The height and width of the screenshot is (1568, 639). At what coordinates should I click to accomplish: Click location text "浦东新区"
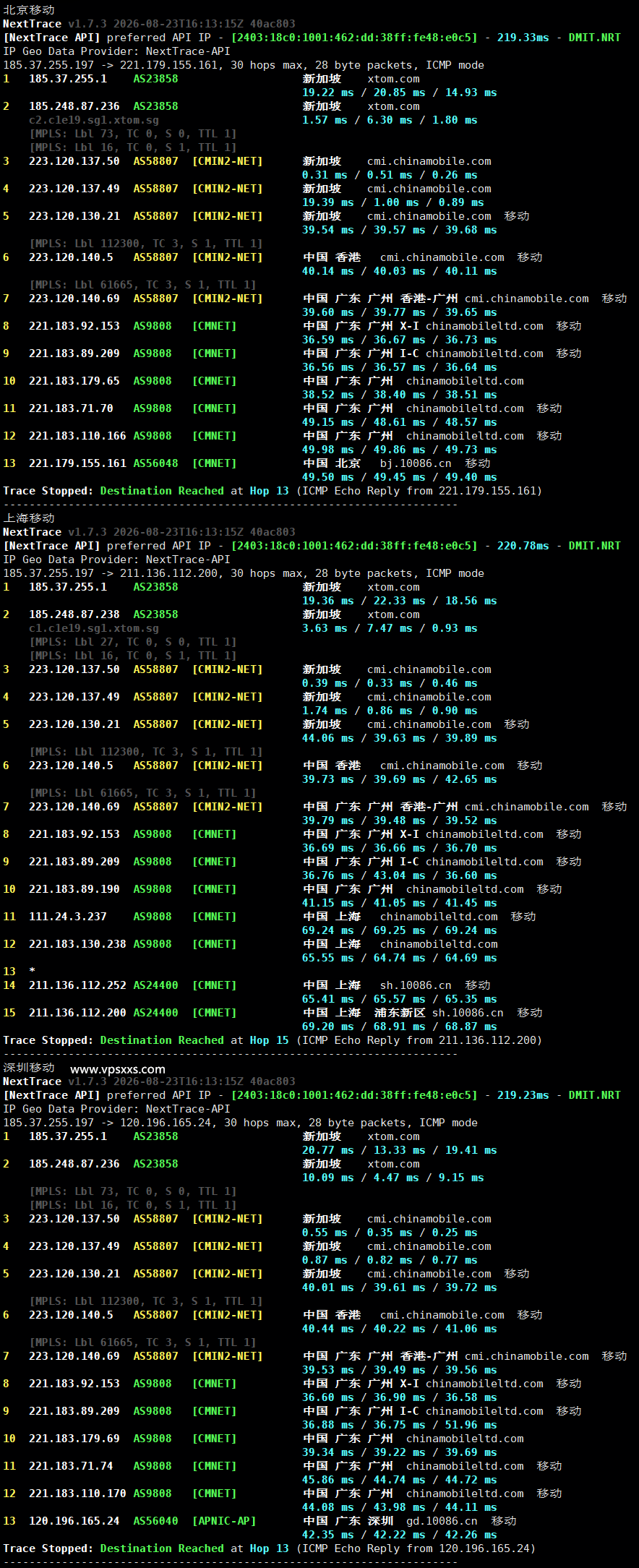point(400,1013)
